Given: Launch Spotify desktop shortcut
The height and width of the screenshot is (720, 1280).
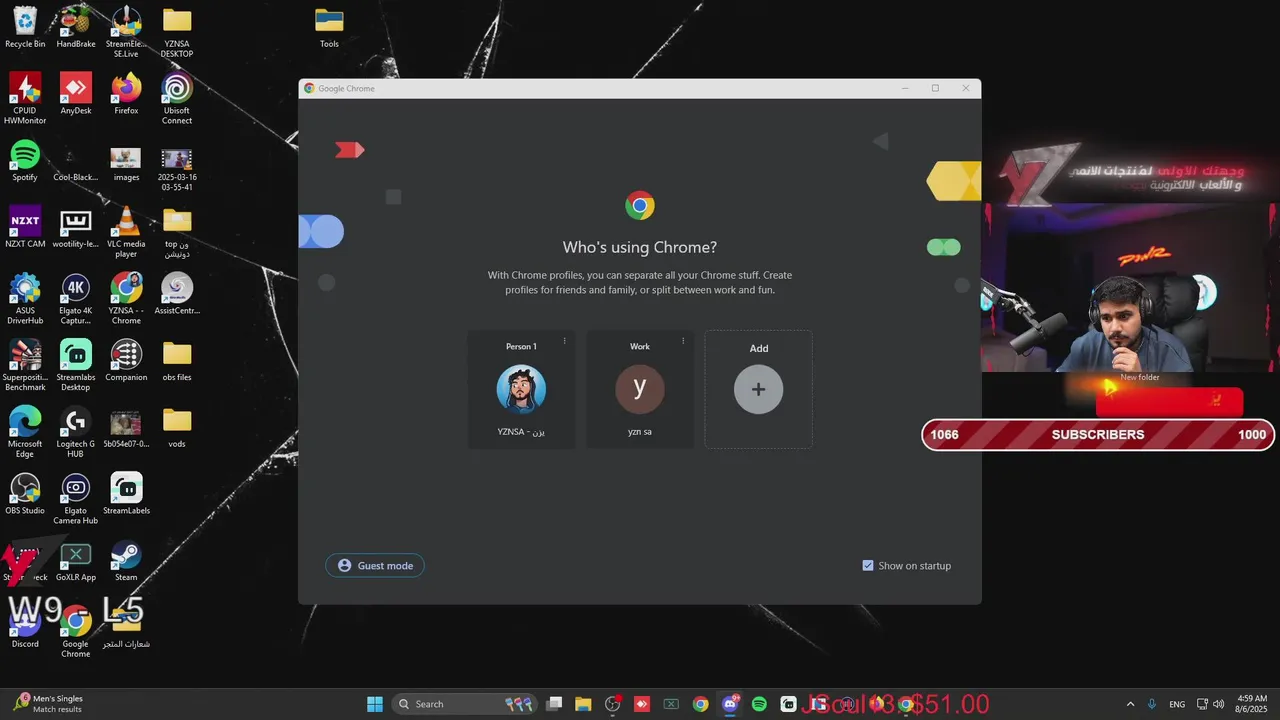Looking at the screenshot, I should click(25, 160).
